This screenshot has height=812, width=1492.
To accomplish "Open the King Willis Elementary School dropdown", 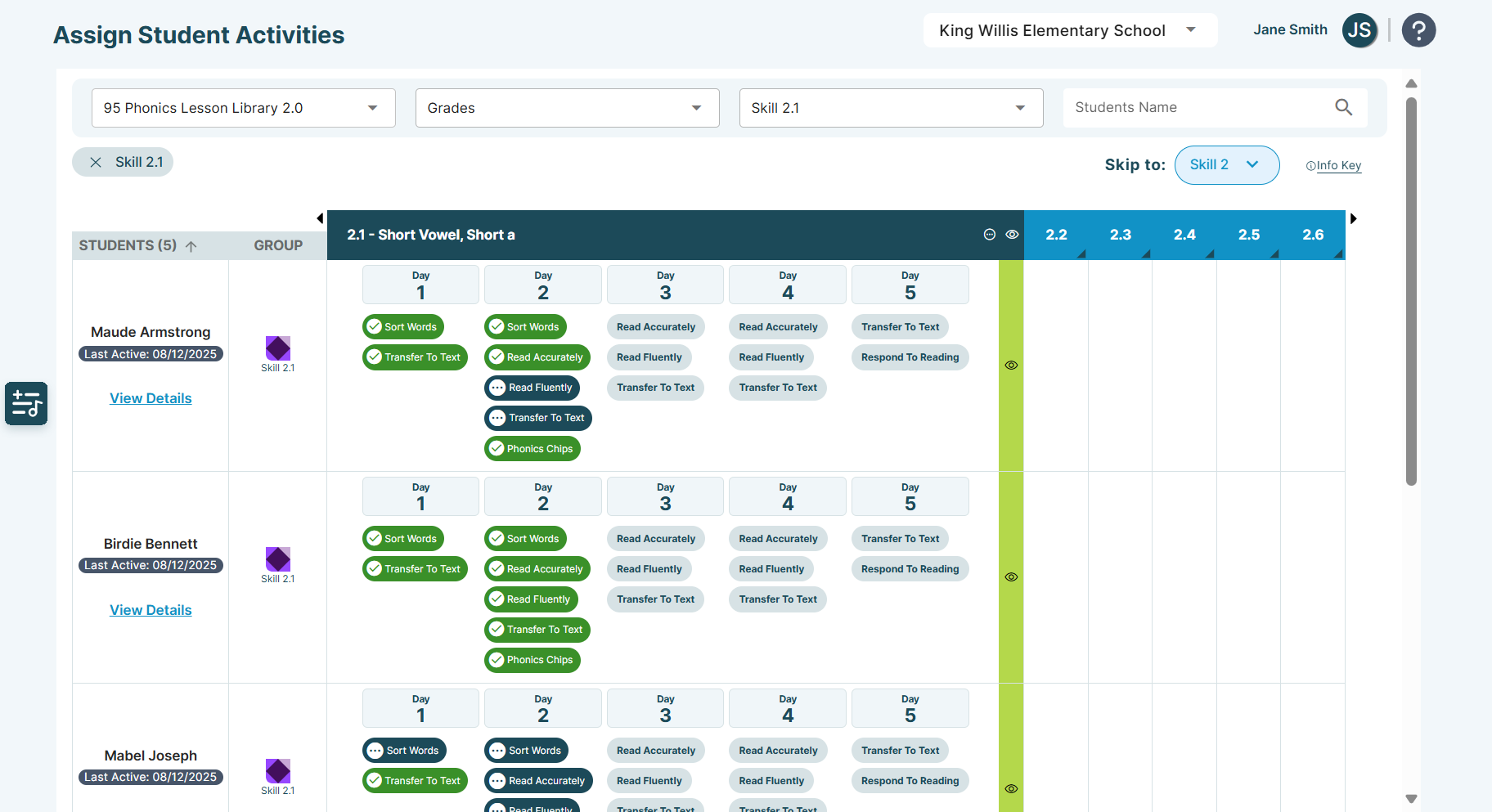I will click(1070, 30).
